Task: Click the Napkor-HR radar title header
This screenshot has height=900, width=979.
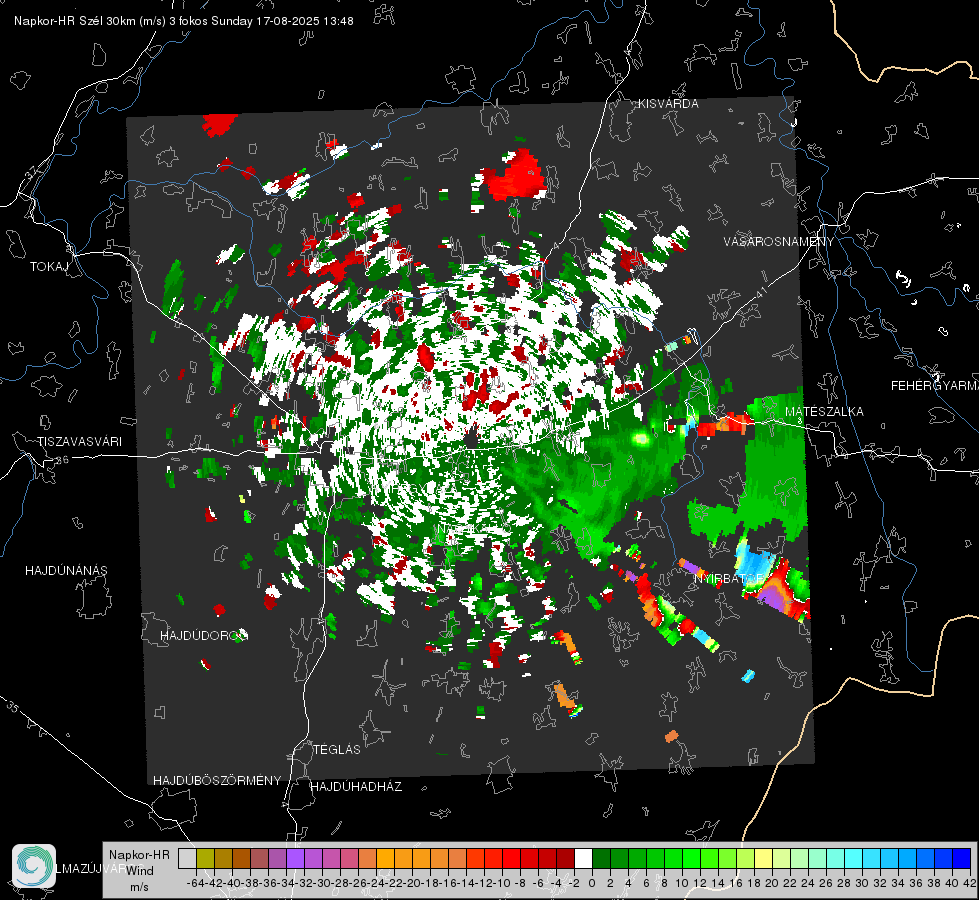Action: pyautogui.click(x=184, y=21)
